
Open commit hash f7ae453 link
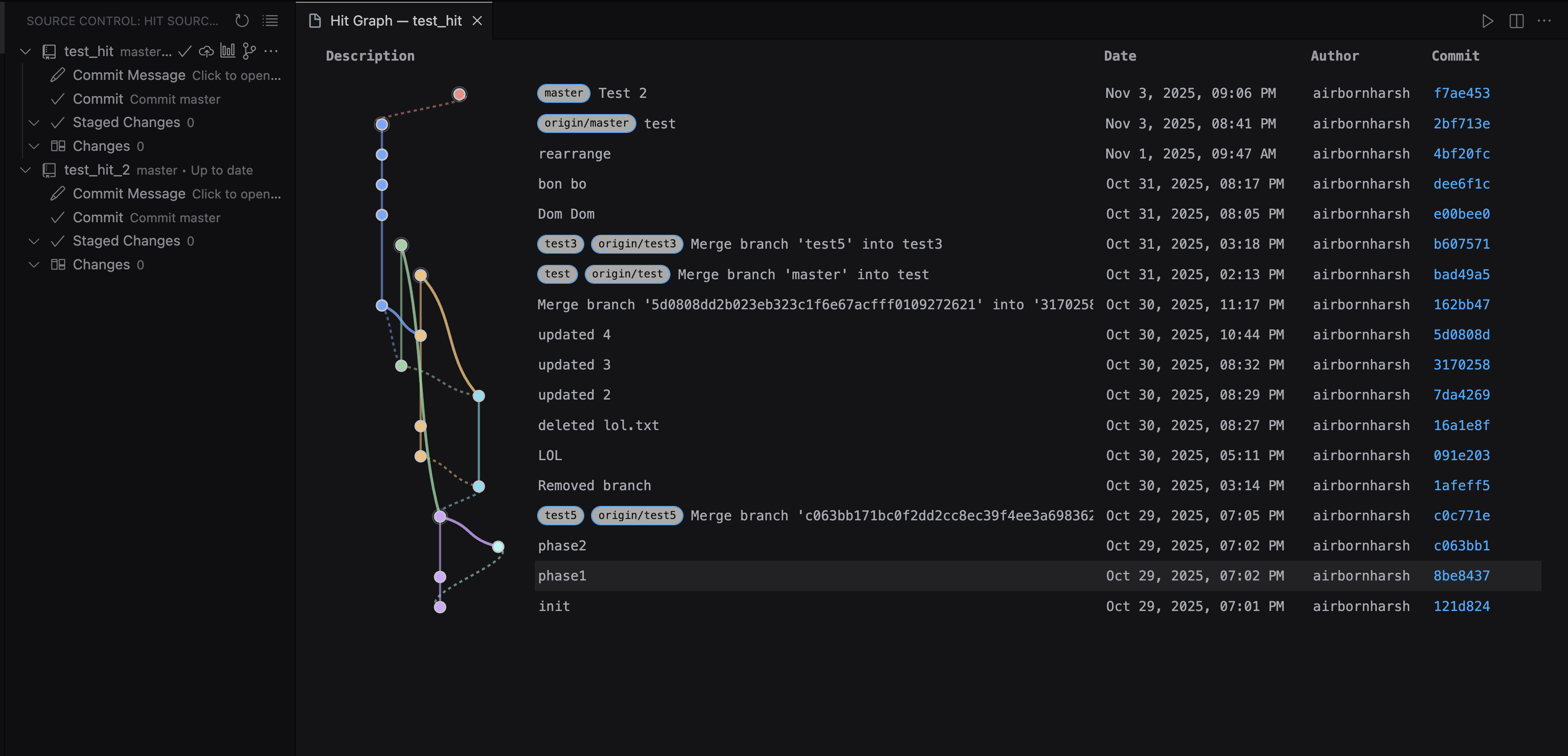pos(1461,93)
